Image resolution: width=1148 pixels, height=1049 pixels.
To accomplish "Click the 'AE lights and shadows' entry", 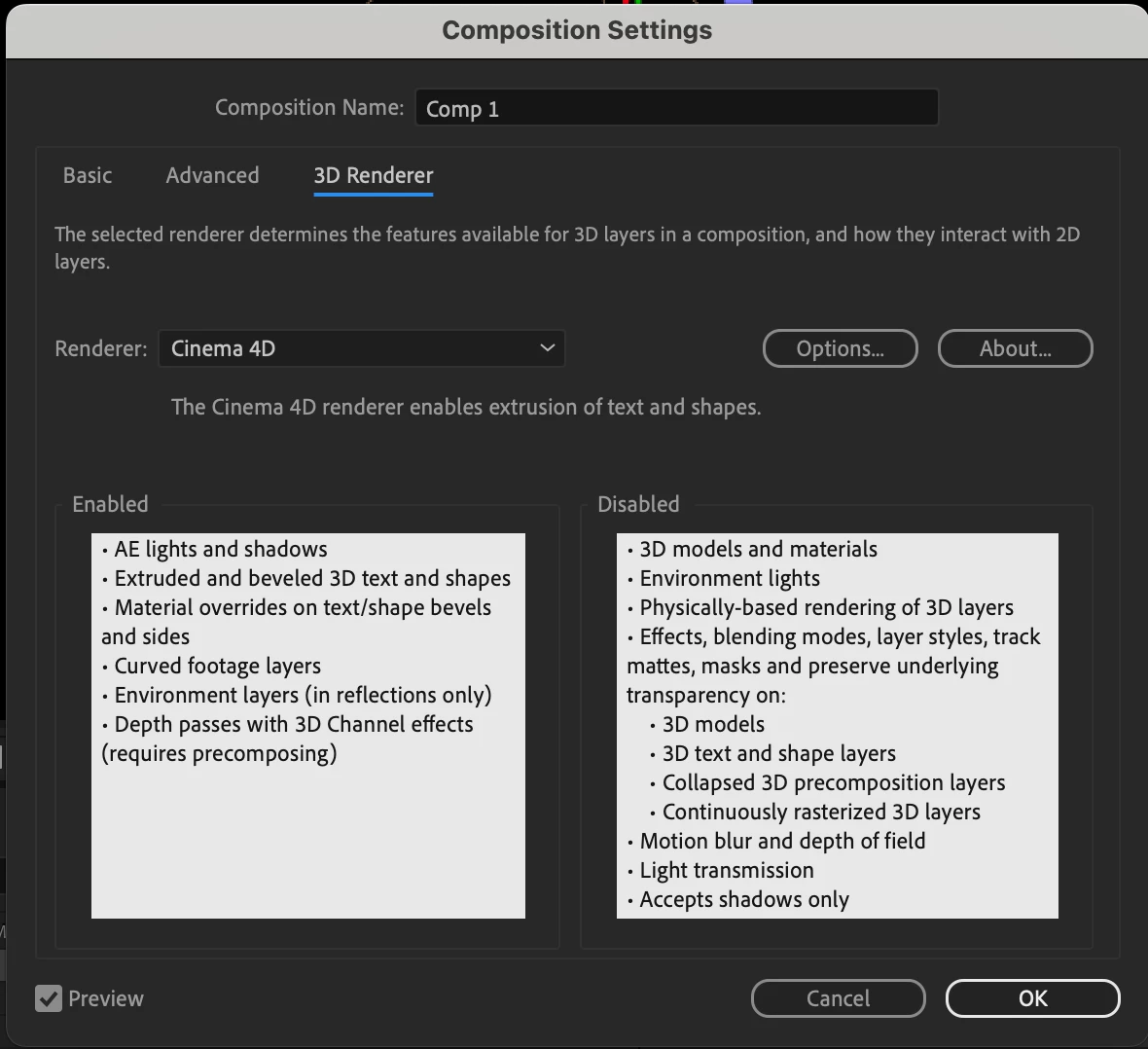I will (x=221, y=550).
